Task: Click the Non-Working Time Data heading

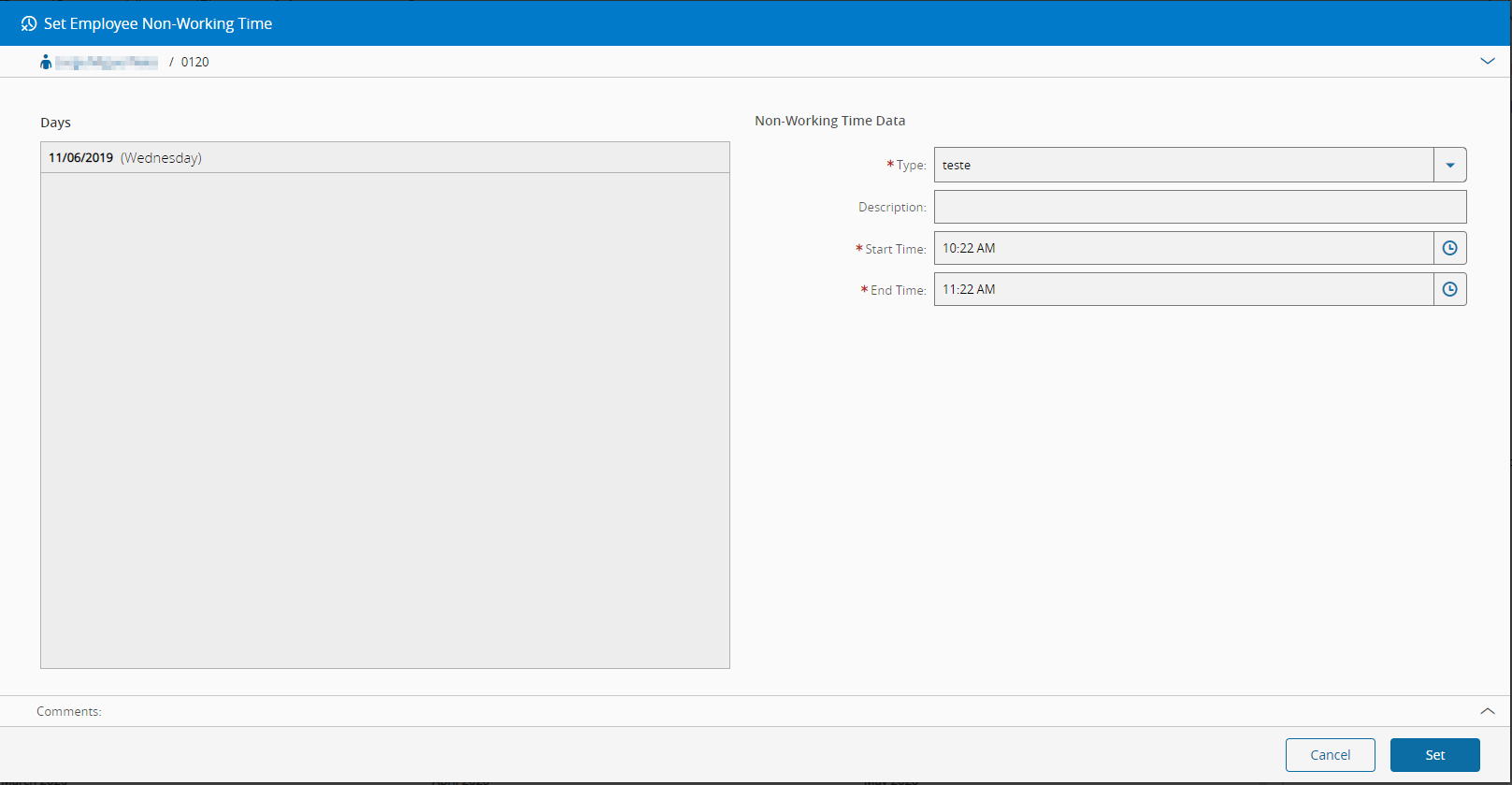Action: click(830, 121)
